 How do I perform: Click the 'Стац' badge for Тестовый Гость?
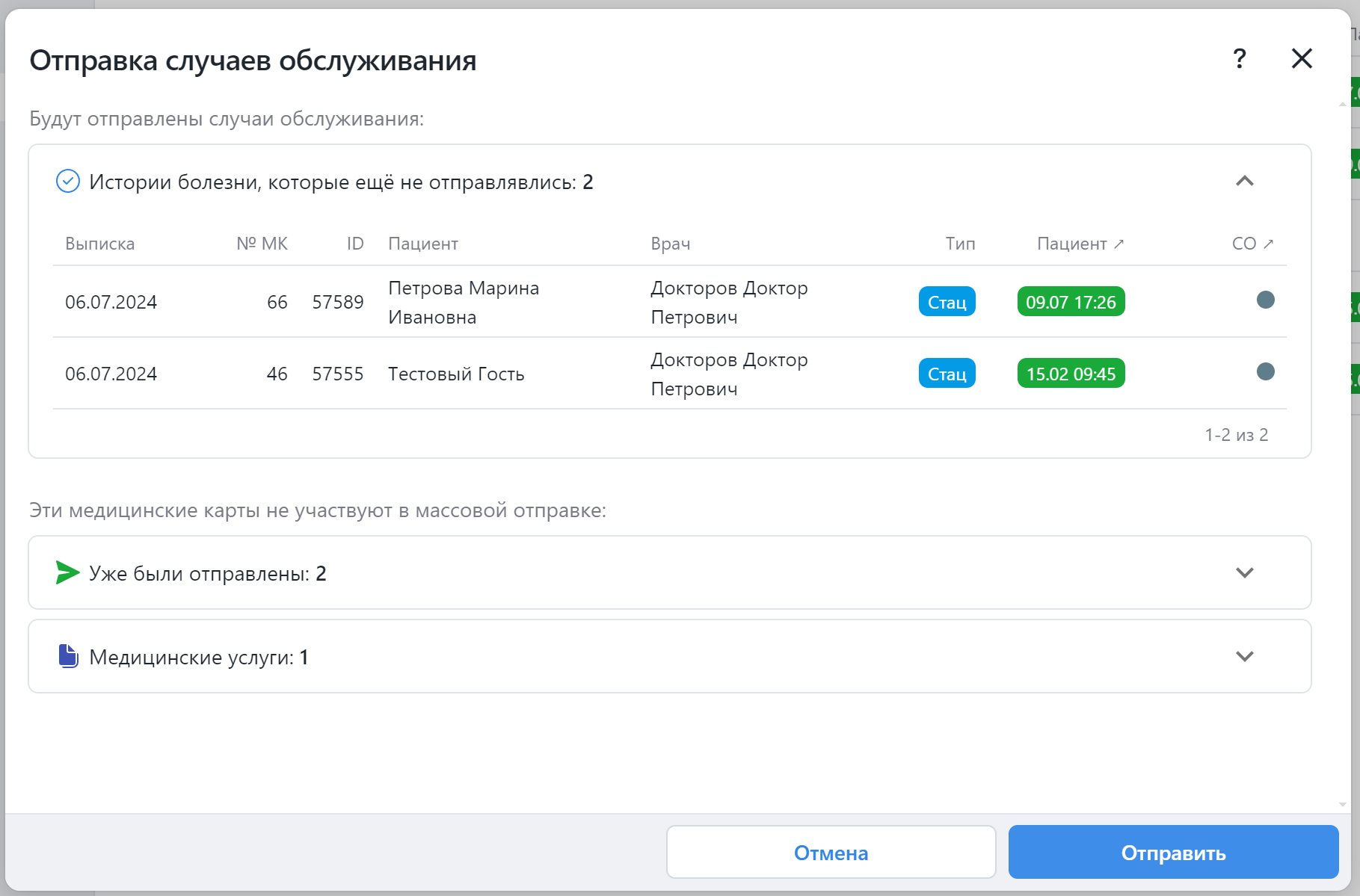(947, 374)
